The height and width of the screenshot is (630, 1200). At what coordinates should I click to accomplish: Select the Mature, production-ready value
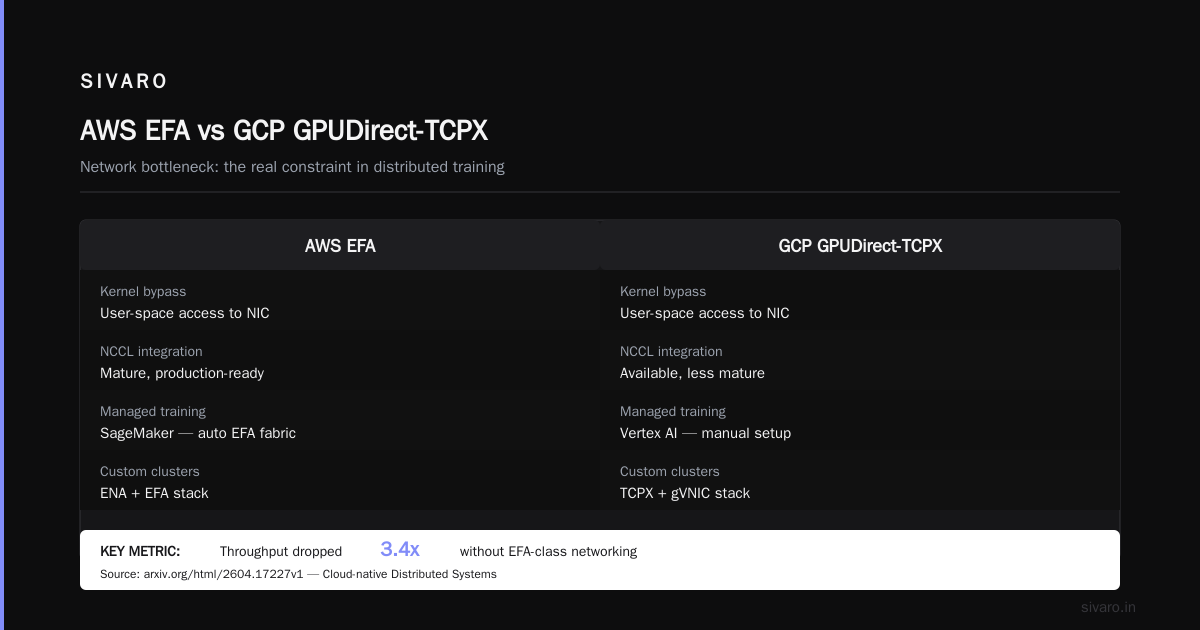point(182,373)
